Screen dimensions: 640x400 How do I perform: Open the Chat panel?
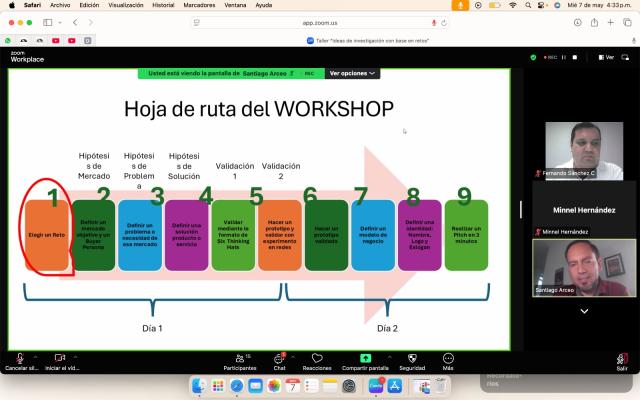(280, 358)
